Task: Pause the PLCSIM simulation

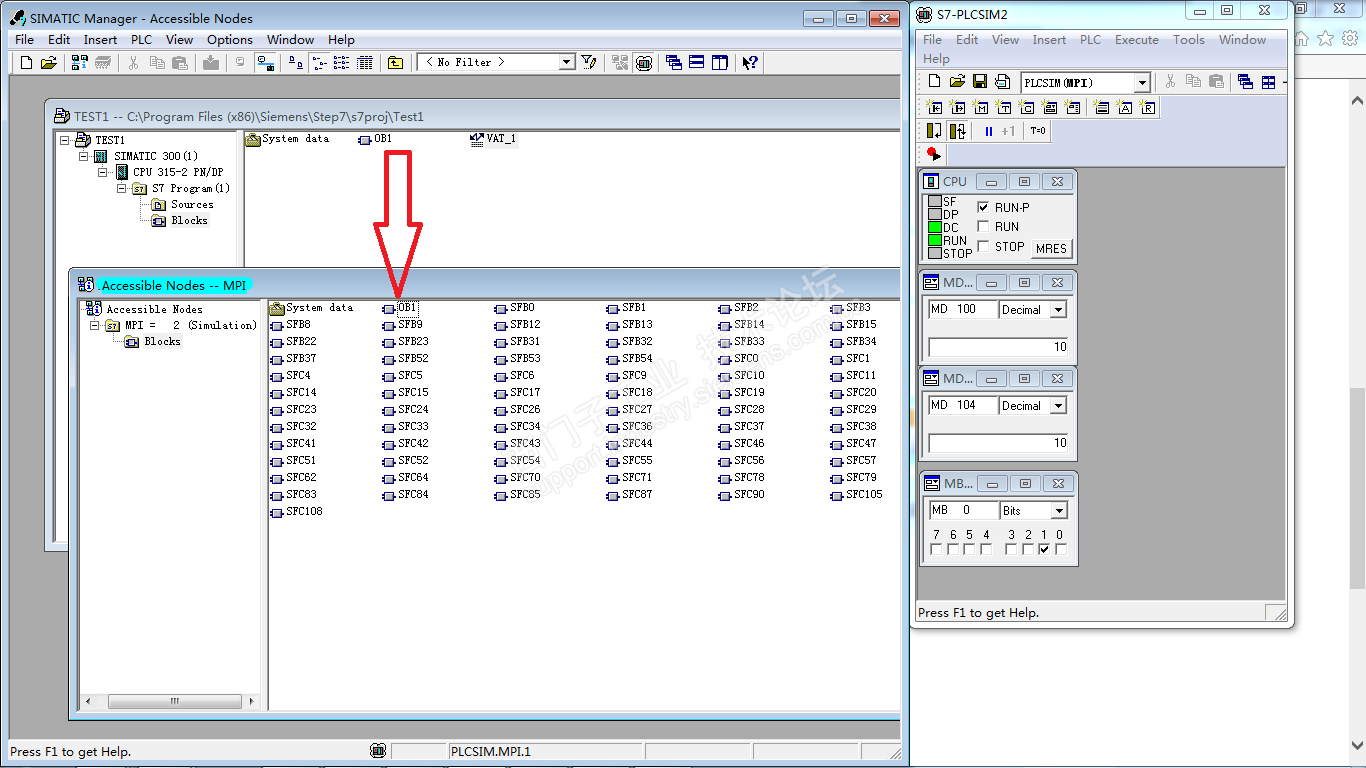Action: click(x=988, y=131)
